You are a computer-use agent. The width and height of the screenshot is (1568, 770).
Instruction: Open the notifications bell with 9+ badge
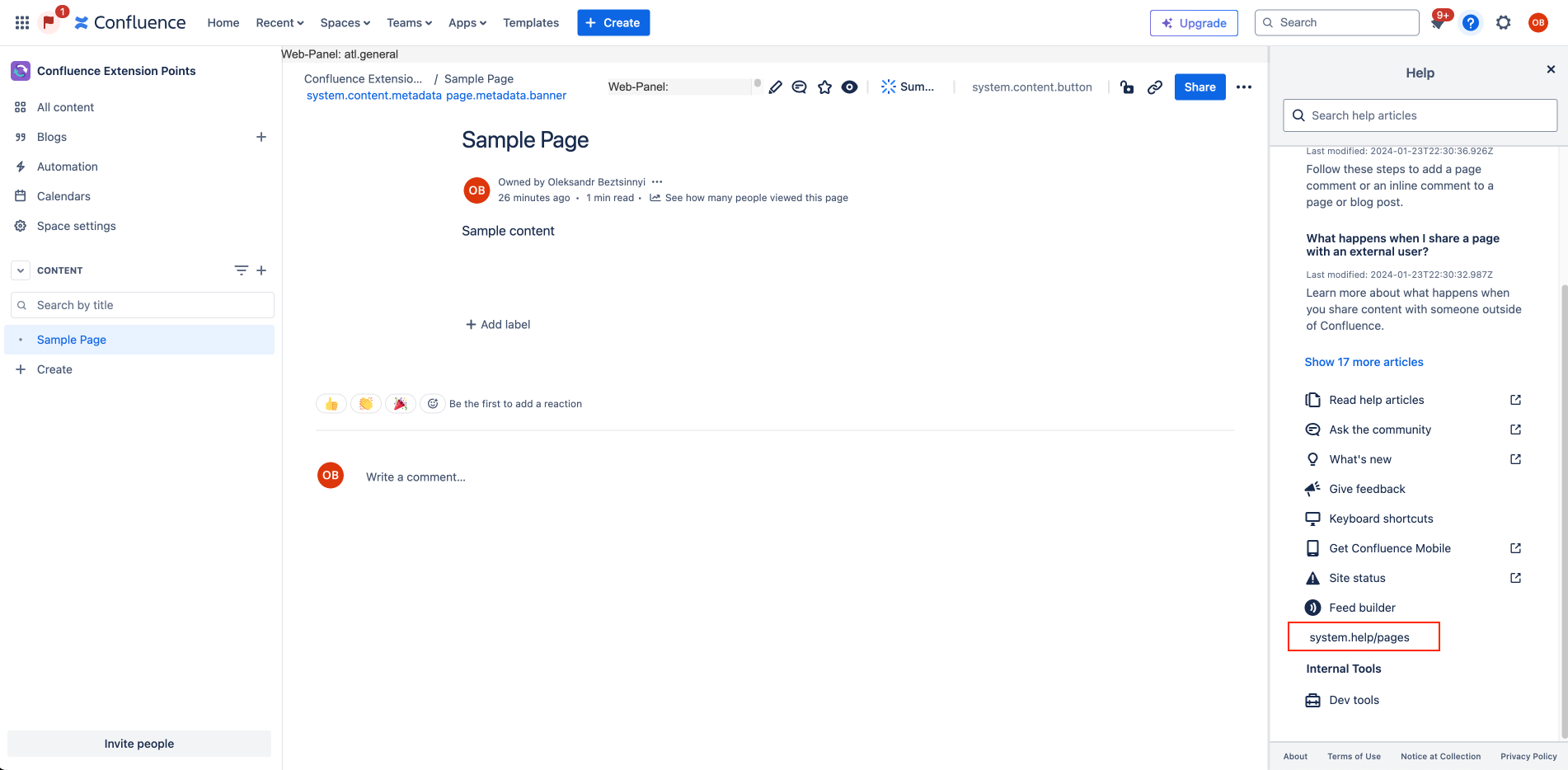click(x=1438, y=22)
